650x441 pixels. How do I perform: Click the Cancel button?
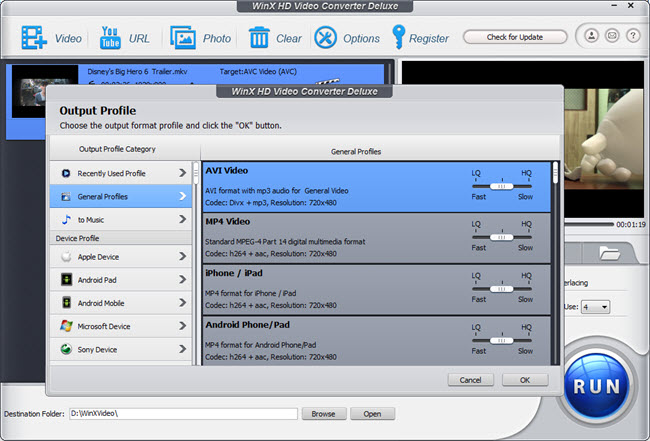point(471,380)
